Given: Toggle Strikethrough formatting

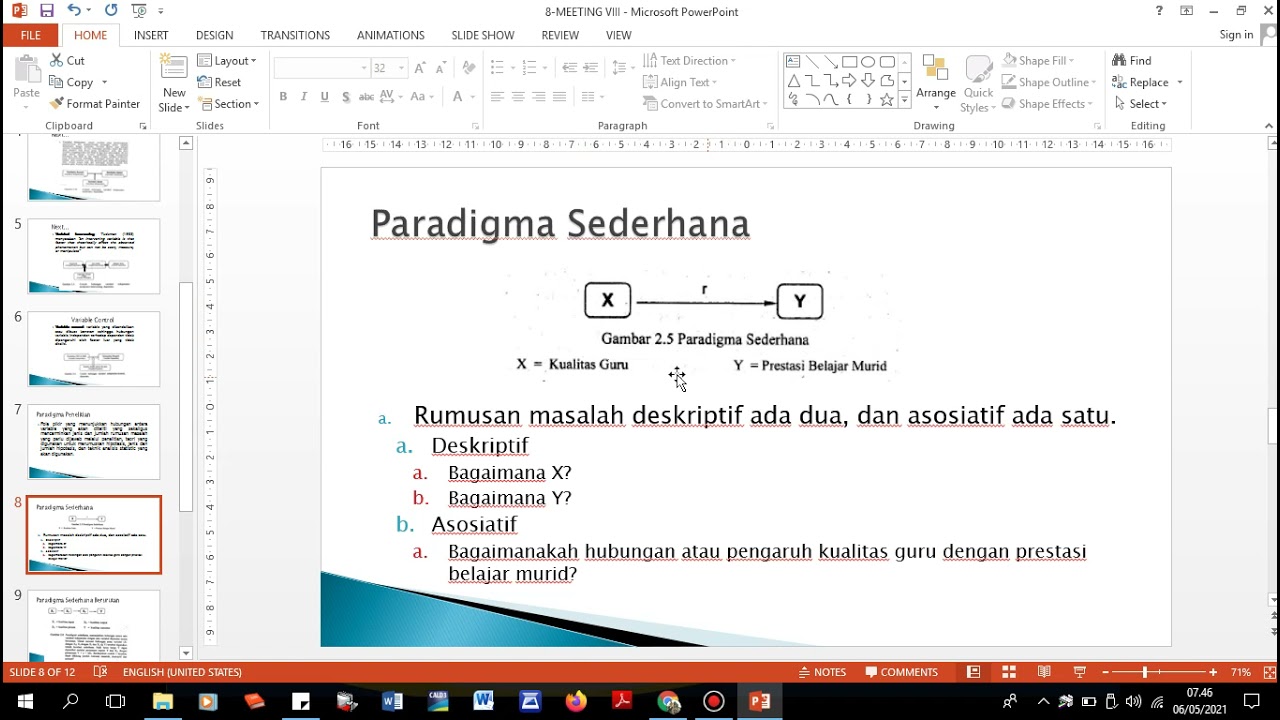Looking at the screenshot, I should click(x=366, y=97).
